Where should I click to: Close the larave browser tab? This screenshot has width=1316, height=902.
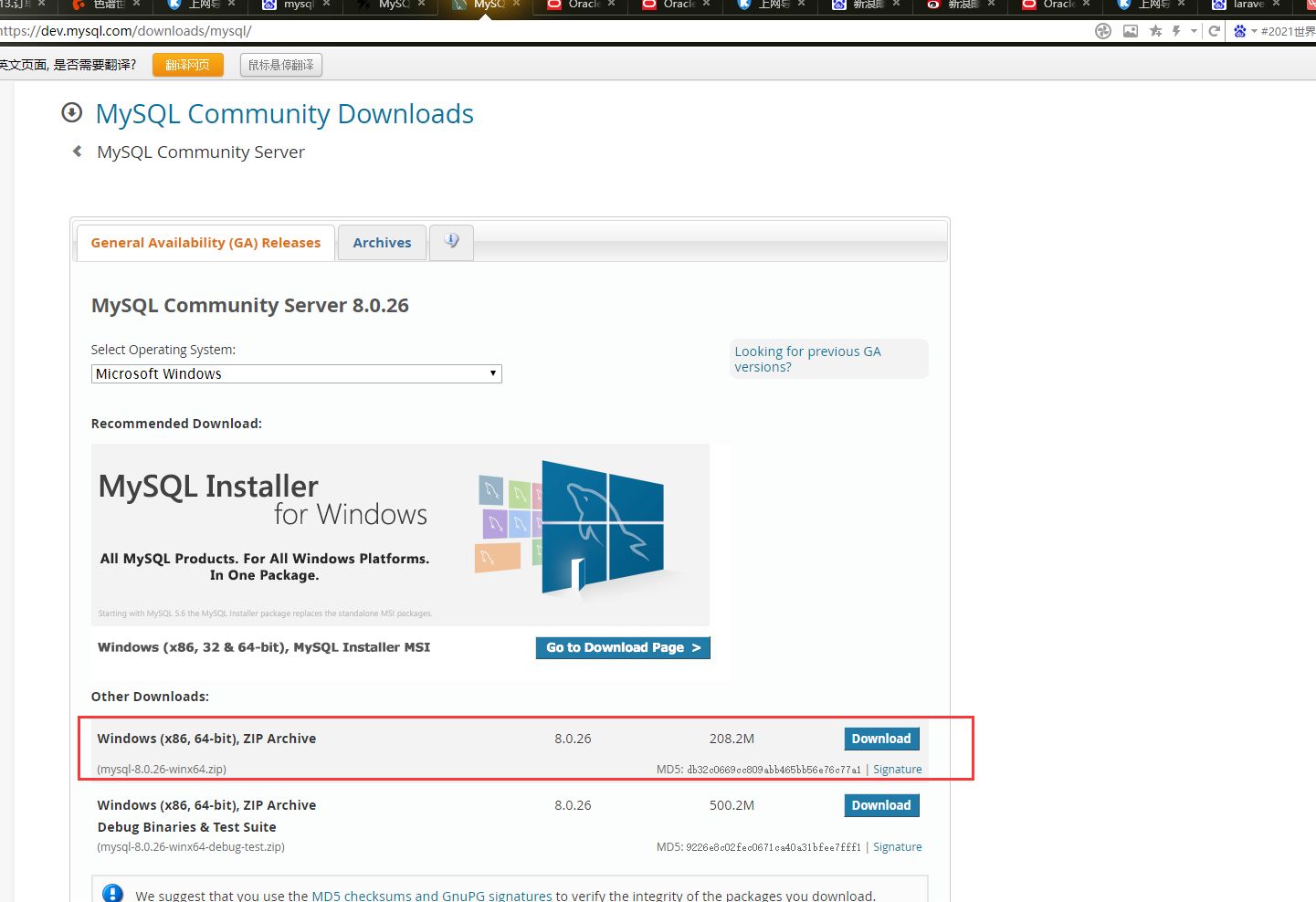(1276, 4)
